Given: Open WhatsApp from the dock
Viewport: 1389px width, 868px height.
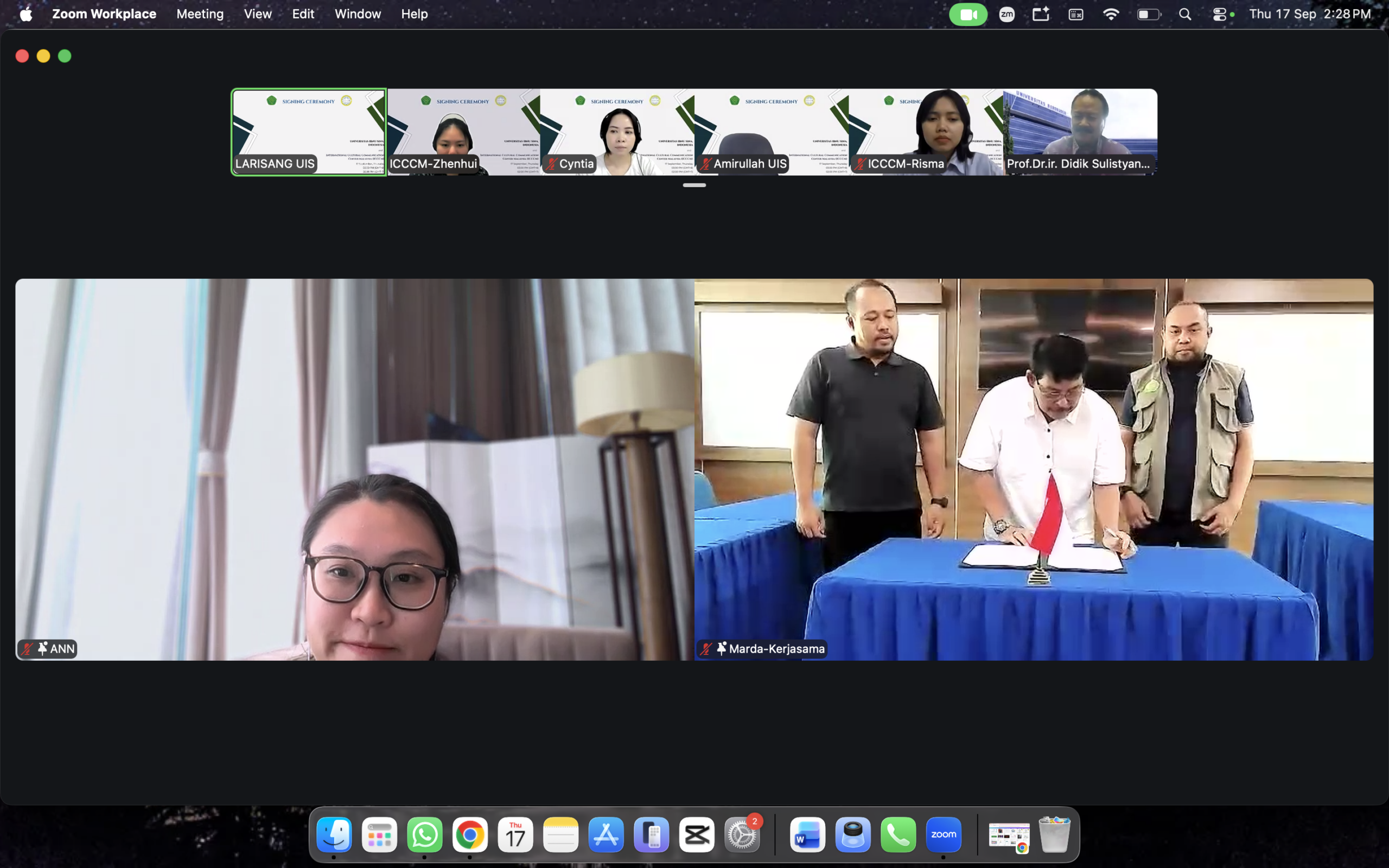Looking at the screenshot, I should (425, 835).
